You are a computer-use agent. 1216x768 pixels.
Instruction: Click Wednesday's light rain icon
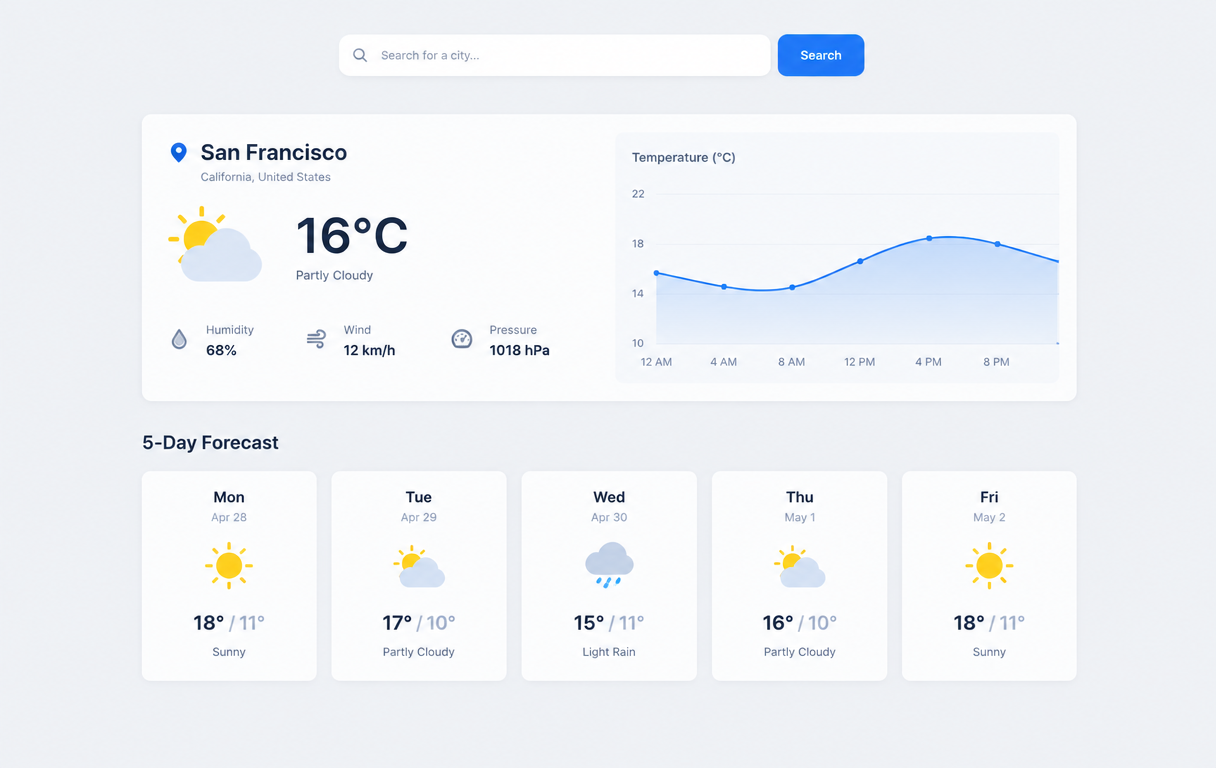click(609, 566)
